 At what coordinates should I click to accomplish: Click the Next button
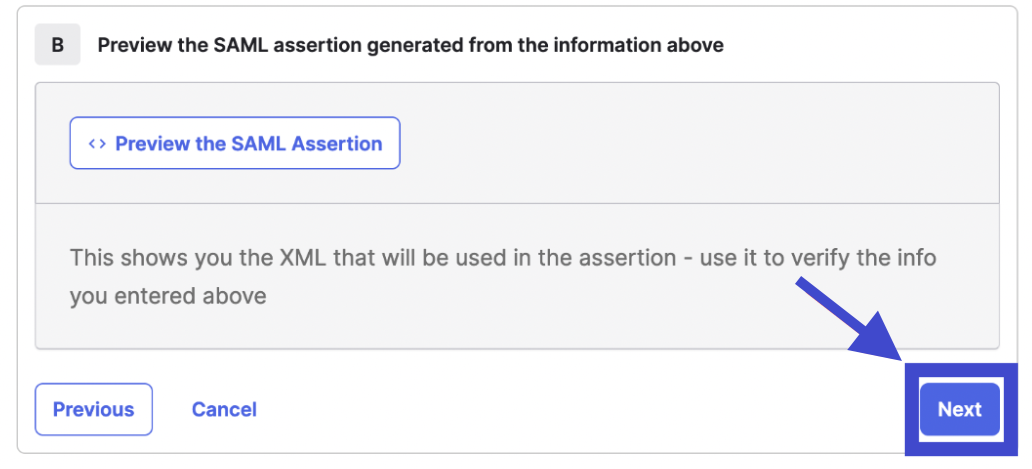(959, 409)
